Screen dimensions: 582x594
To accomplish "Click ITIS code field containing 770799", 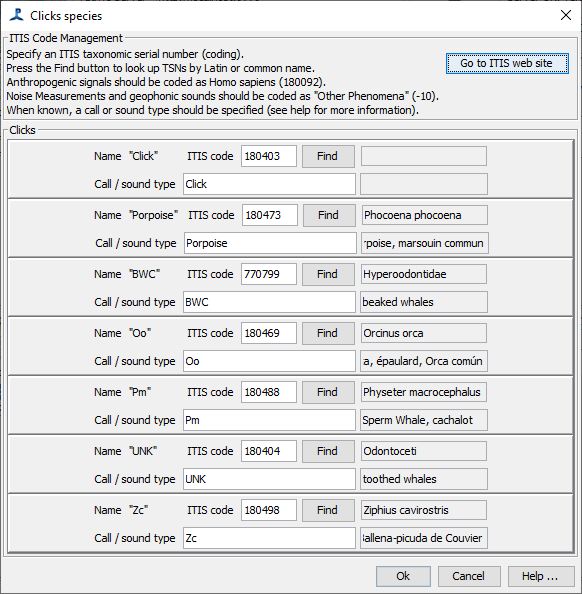I will [269, 274].
